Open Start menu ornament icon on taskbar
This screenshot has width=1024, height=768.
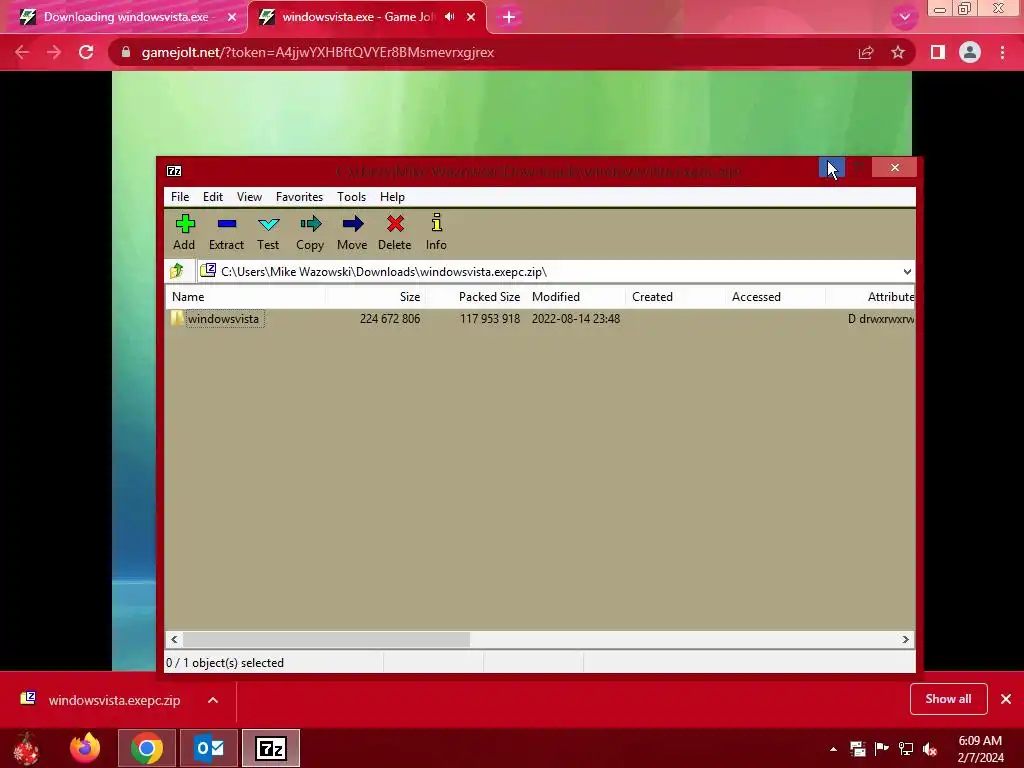pyautogui.click(x=27, y=748)
